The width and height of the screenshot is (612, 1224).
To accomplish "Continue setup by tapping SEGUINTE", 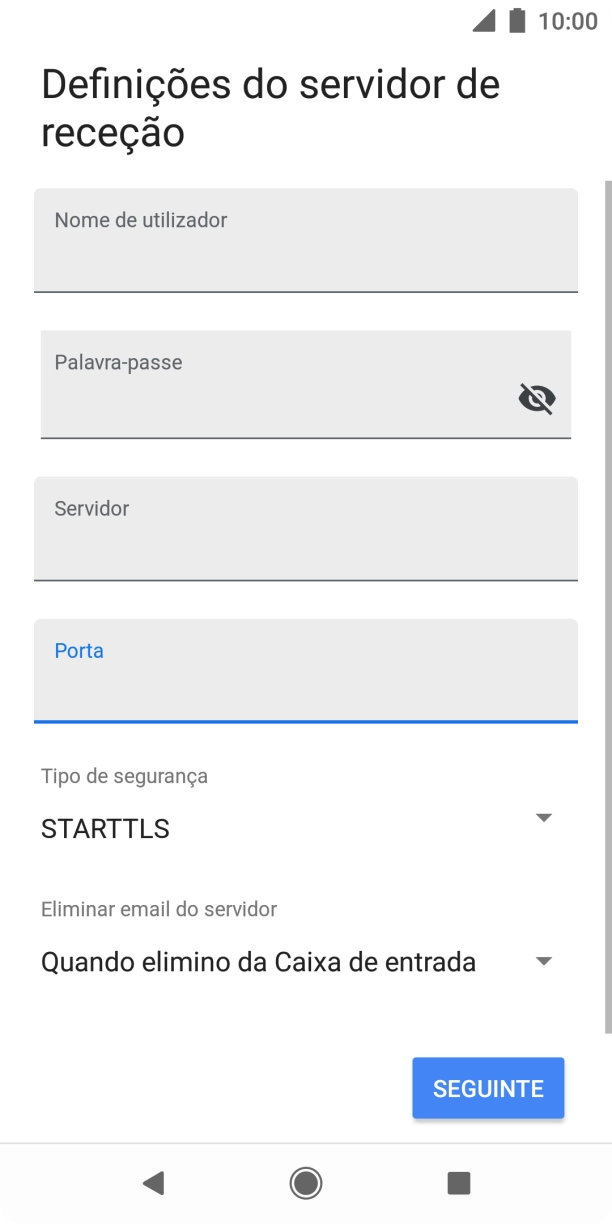I will click(x=488, y=1088).
